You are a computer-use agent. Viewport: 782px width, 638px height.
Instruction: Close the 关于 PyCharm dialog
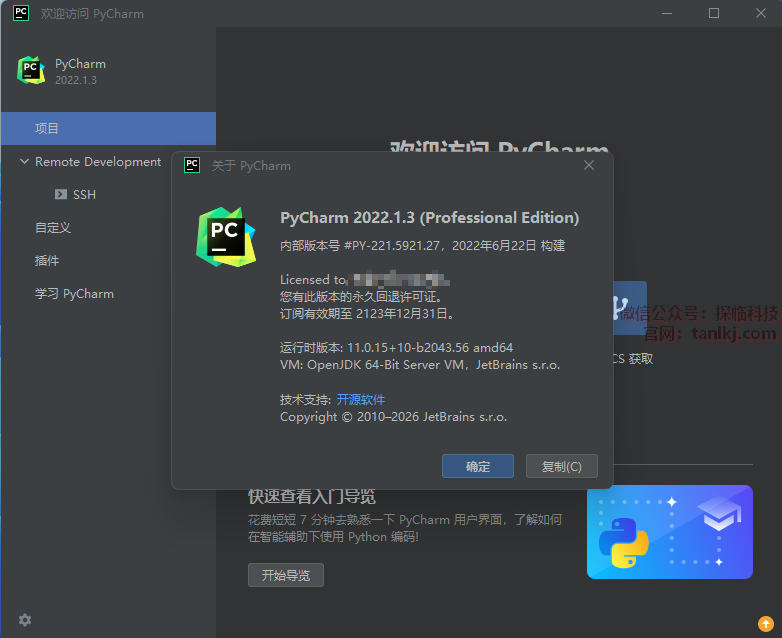(589, 165)
